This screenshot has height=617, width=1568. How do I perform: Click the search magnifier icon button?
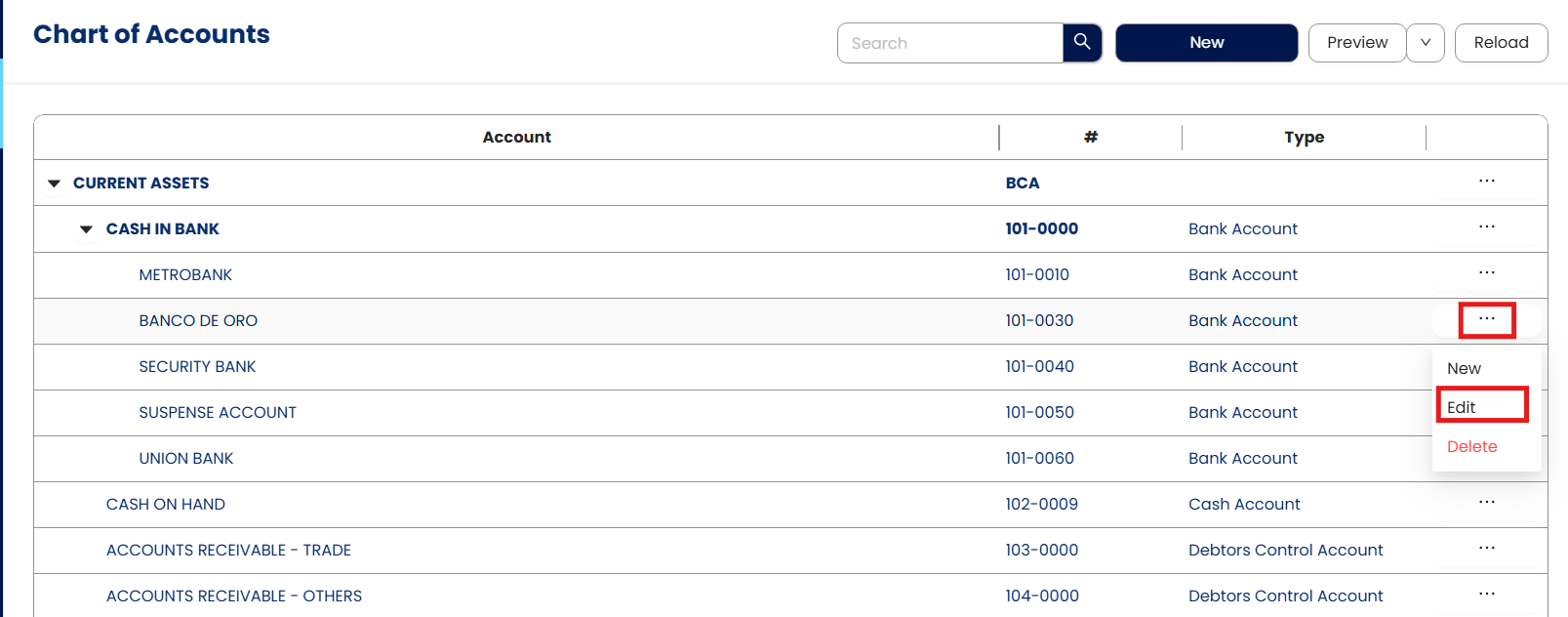pyautogui.click(x=1082, y=42)
